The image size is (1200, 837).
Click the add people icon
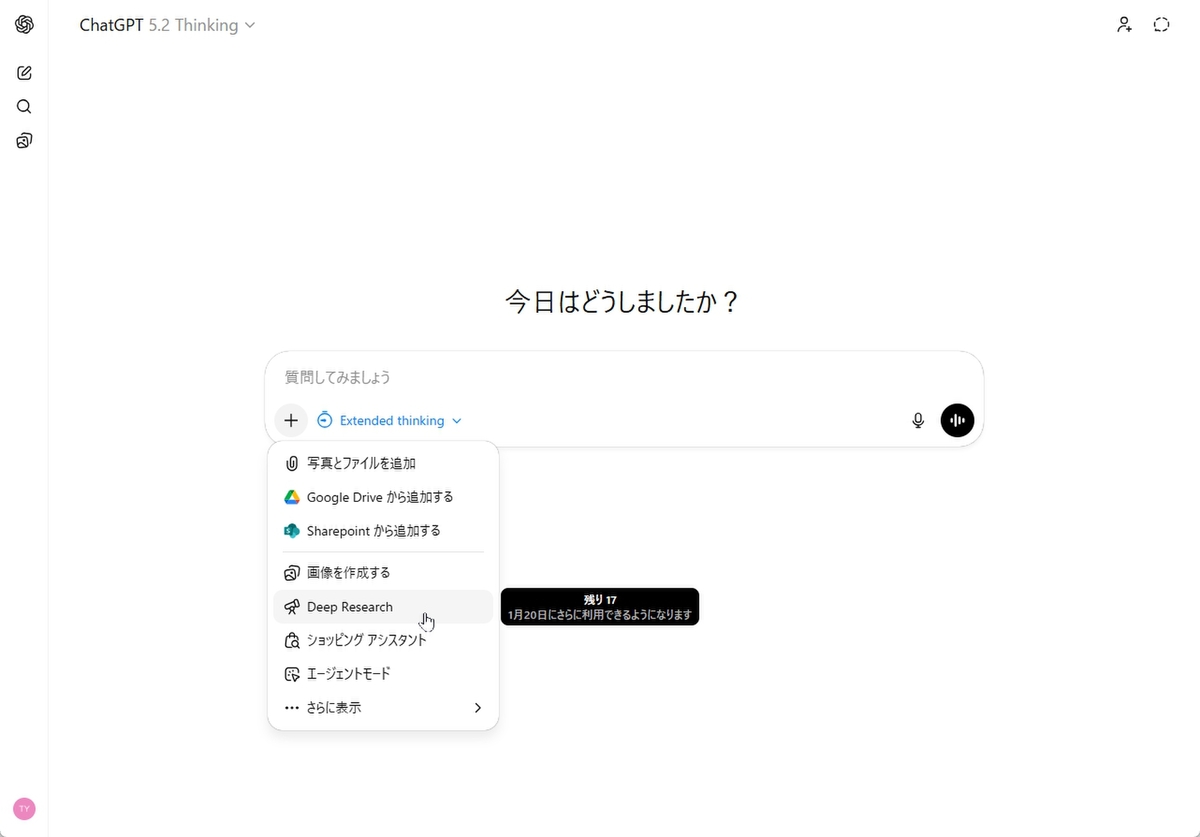[x=1125, y=25]
